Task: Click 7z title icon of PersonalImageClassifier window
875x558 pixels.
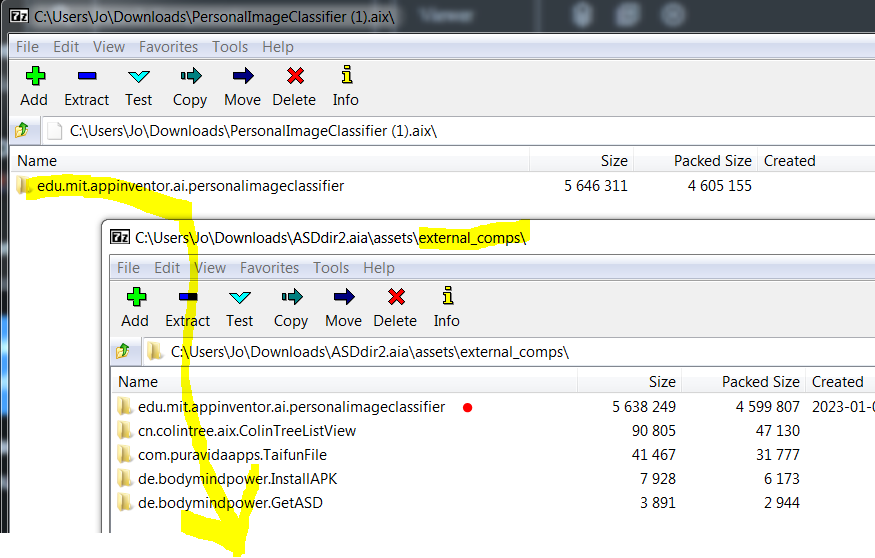Action: click(19, 16)
